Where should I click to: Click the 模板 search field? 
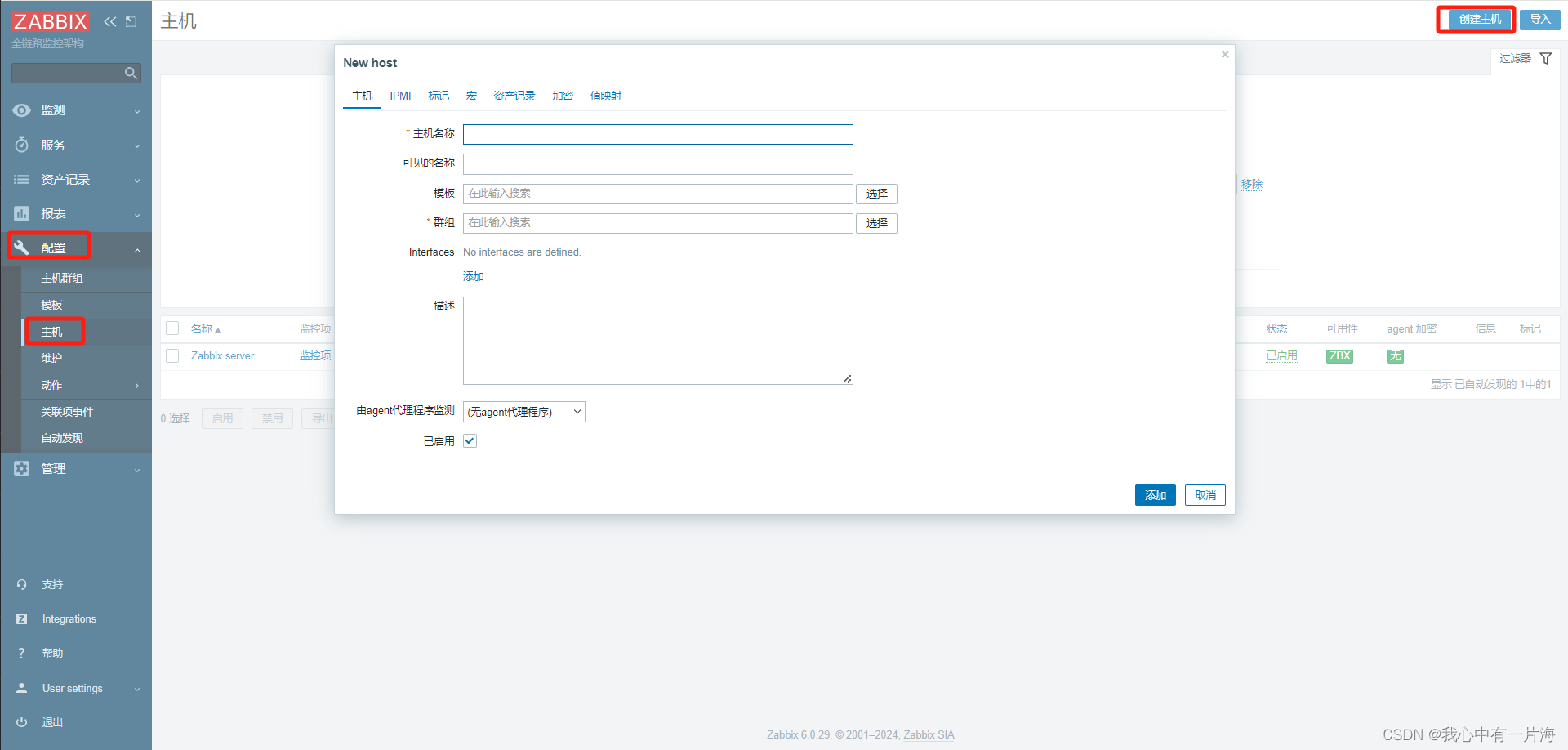(x=658, y=194)
